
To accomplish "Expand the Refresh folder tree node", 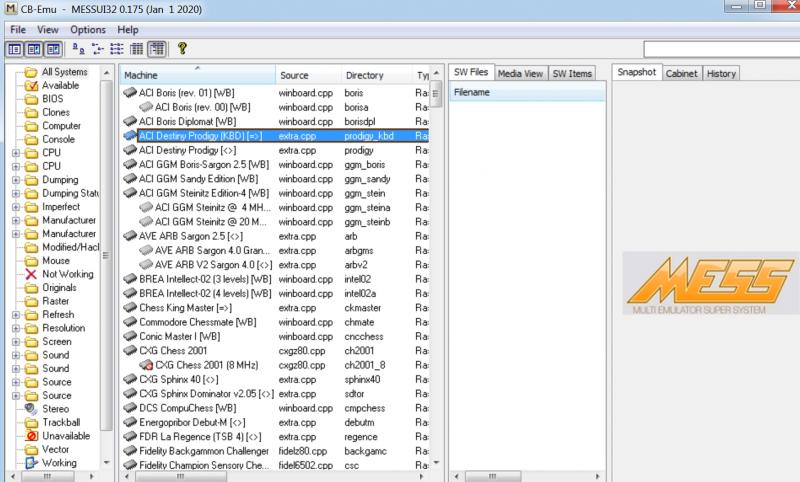I will point(14,314).
